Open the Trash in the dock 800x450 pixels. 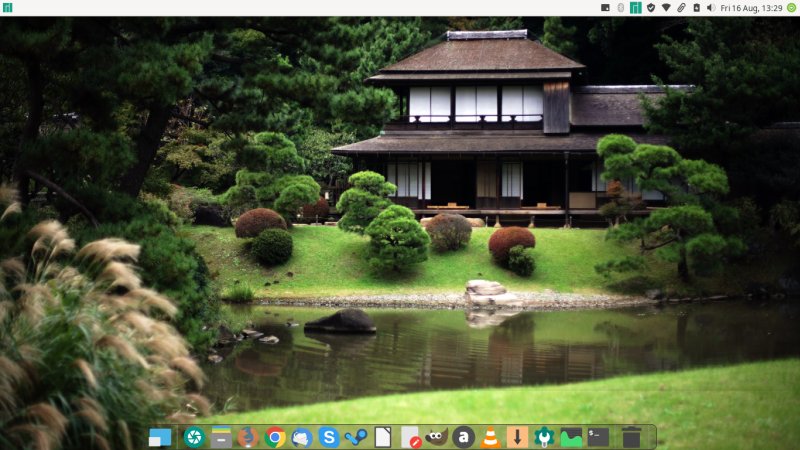coord(631,437)
